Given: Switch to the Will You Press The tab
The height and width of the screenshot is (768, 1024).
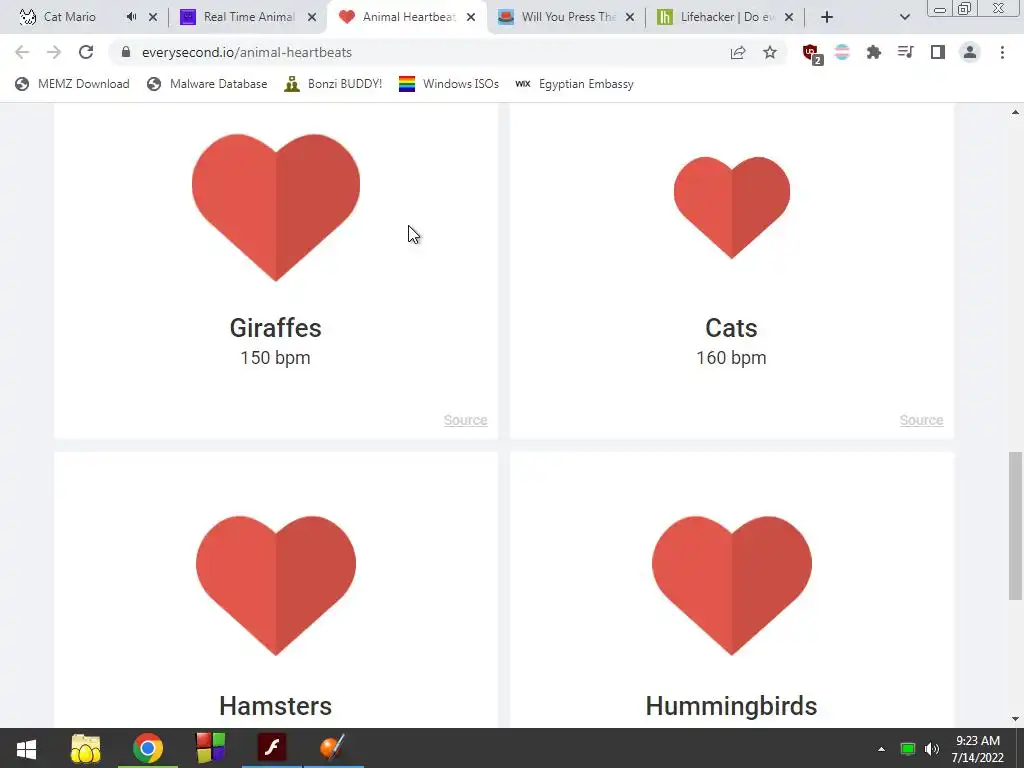Looking at the screenshot, I should [566, 17].
